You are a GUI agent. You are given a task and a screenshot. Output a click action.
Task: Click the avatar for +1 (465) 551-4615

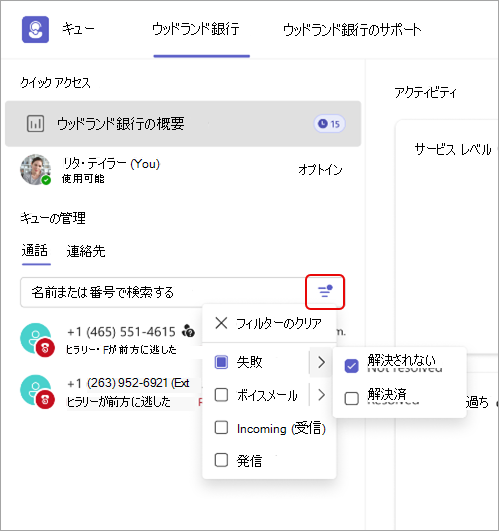coord(37,339)
